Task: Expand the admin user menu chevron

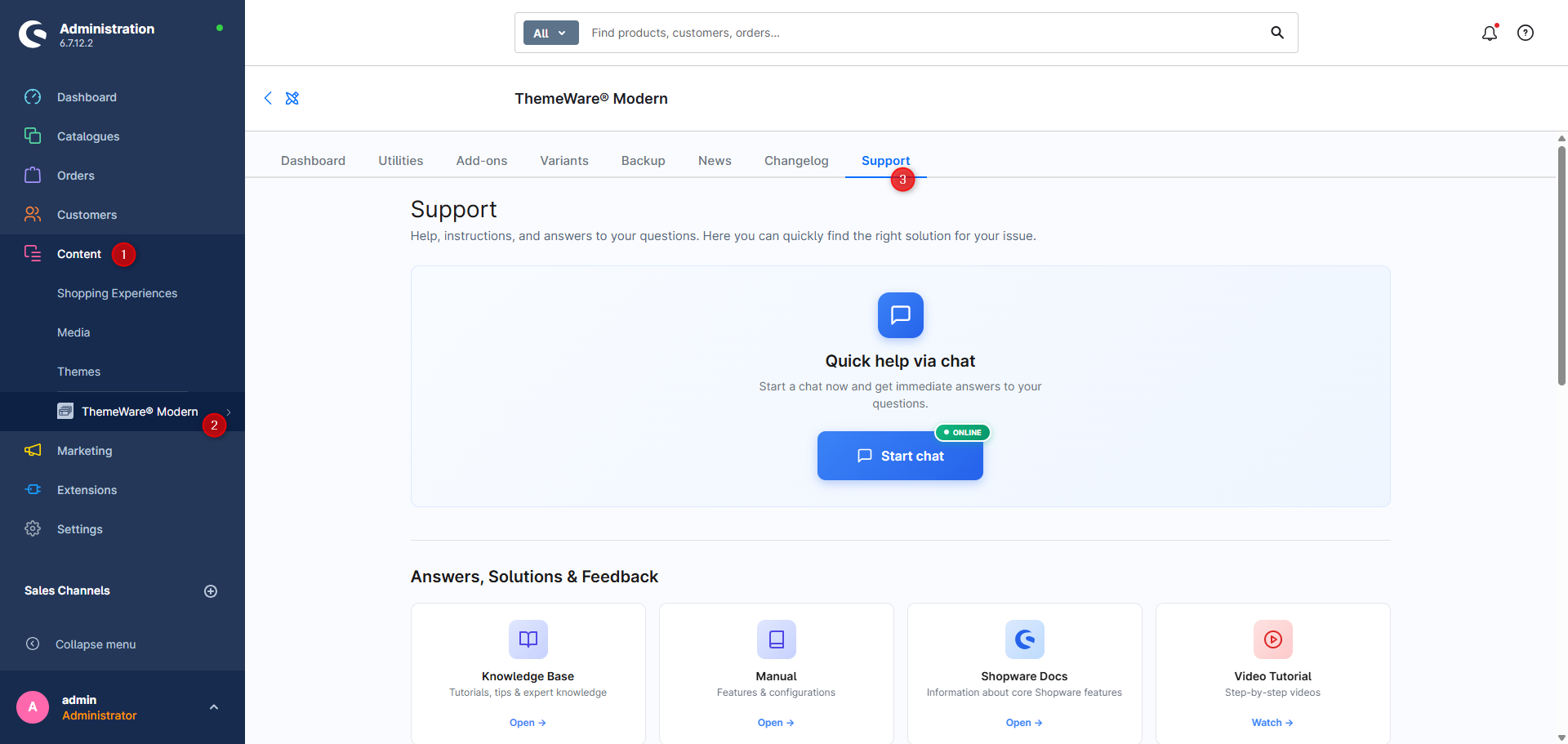Action: 214,707
